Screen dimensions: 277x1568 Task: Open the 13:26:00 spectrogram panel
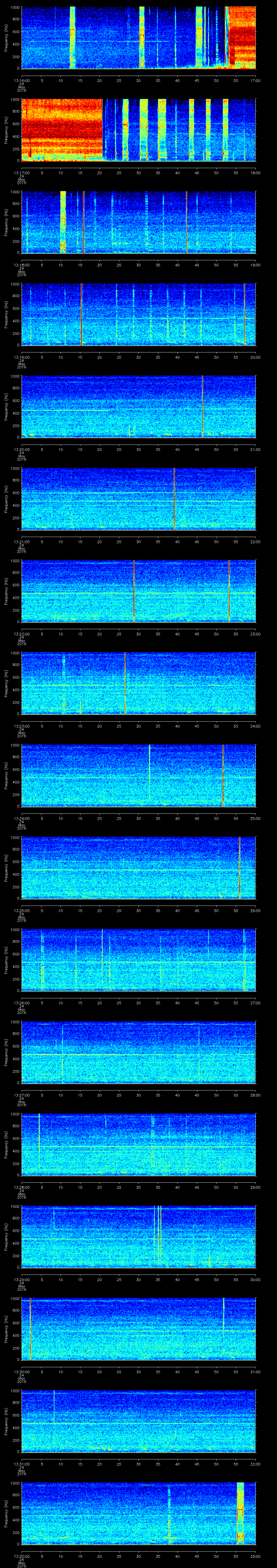138,959
